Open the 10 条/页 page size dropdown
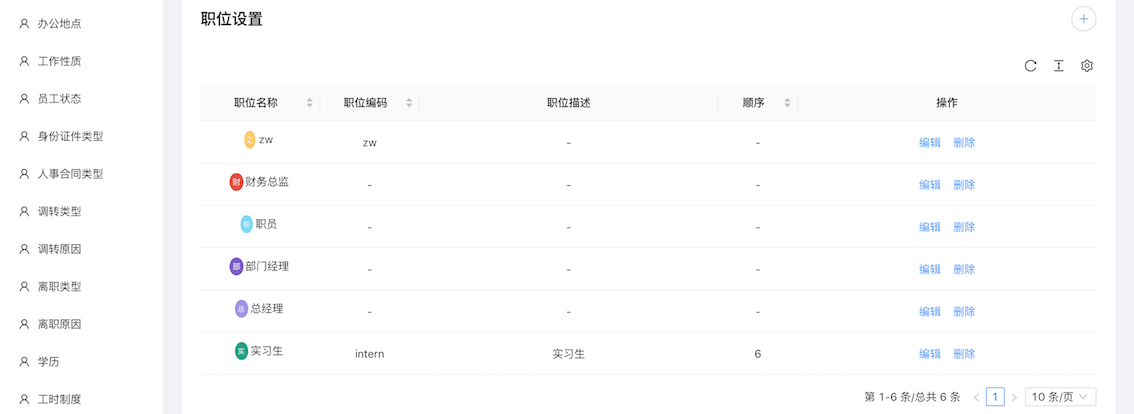Viewport: 1134px width, 414px height. [1060, 397]
